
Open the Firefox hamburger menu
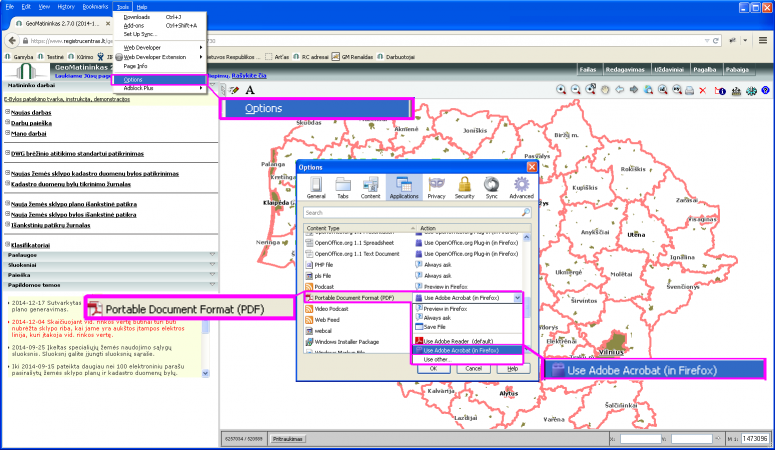[763, 41]
